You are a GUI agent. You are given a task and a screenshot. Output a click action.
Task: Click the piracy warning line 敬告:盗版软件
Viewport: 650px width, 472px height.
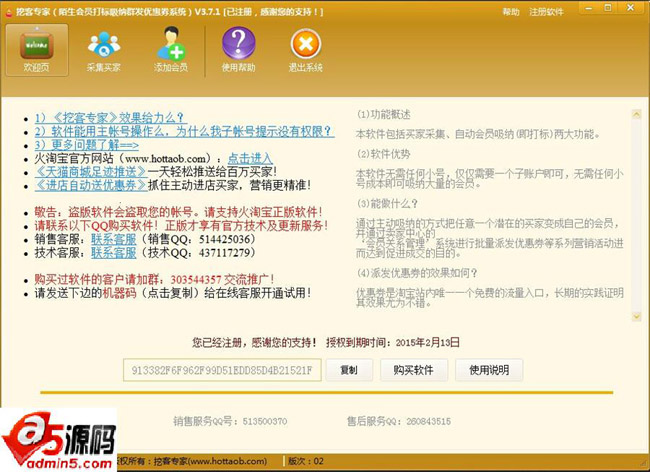coord(179,212)
